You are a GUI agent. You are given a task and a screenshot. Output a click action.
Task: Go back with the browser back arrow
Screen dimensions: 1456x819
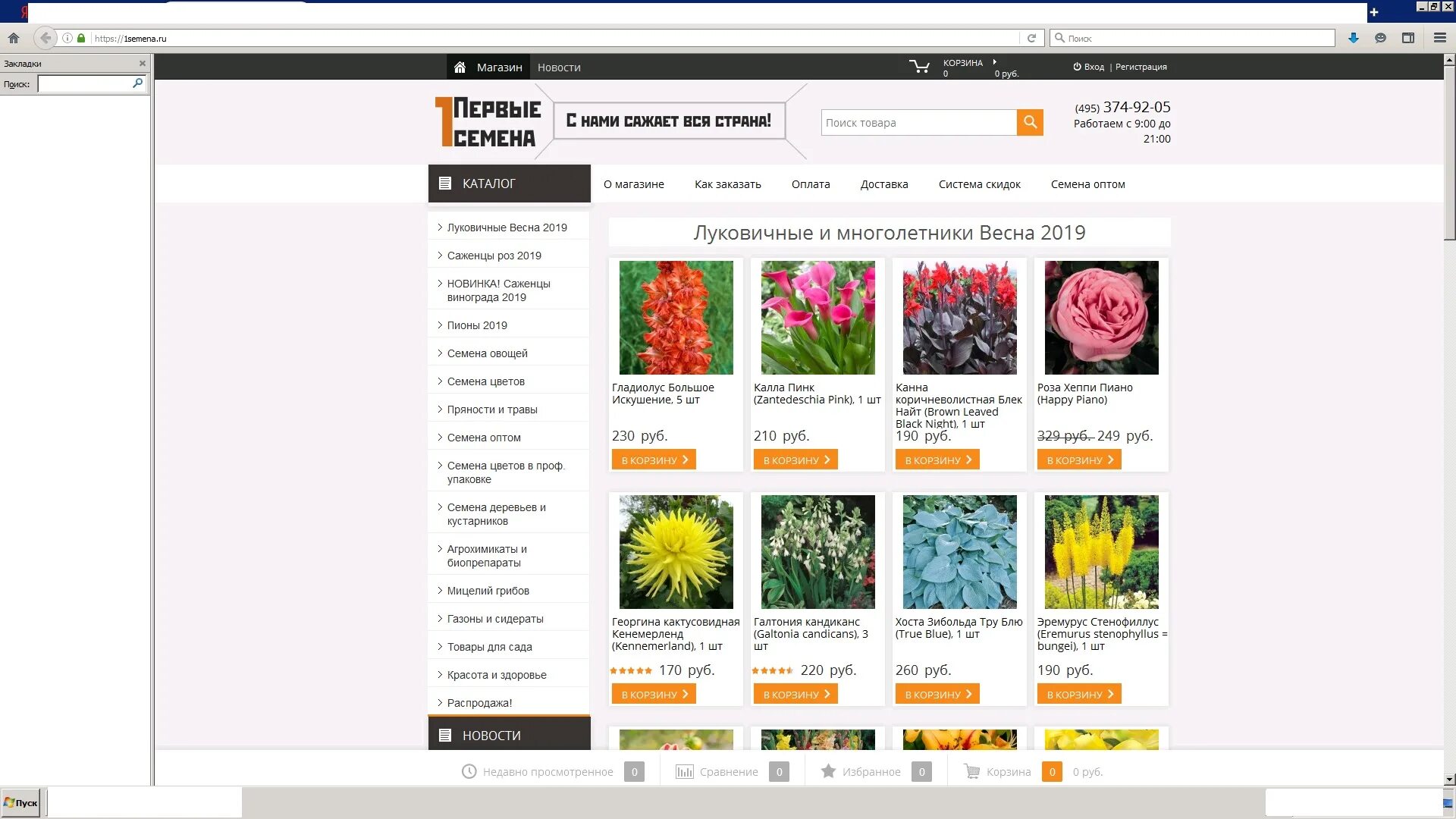pos(45,38)
